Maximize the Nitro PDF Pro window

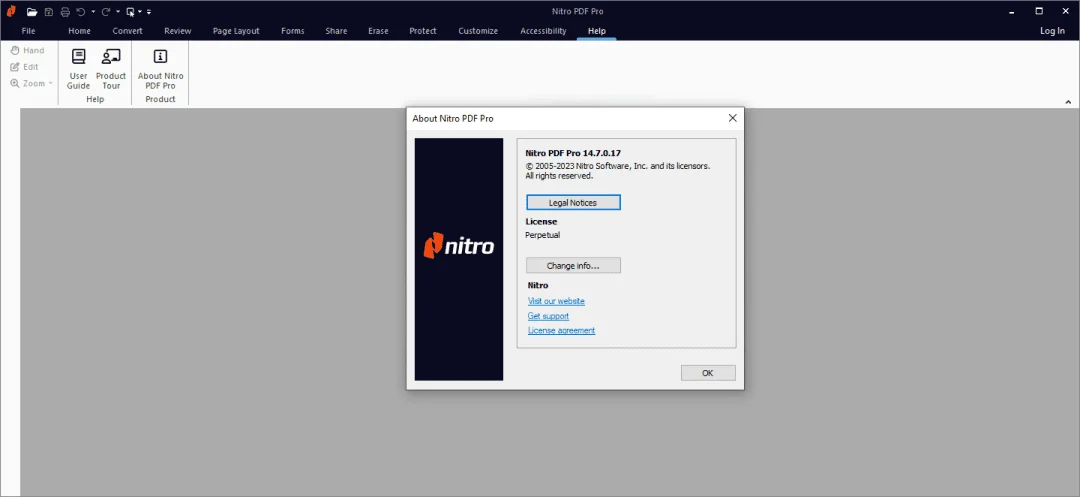point(1039,11)
